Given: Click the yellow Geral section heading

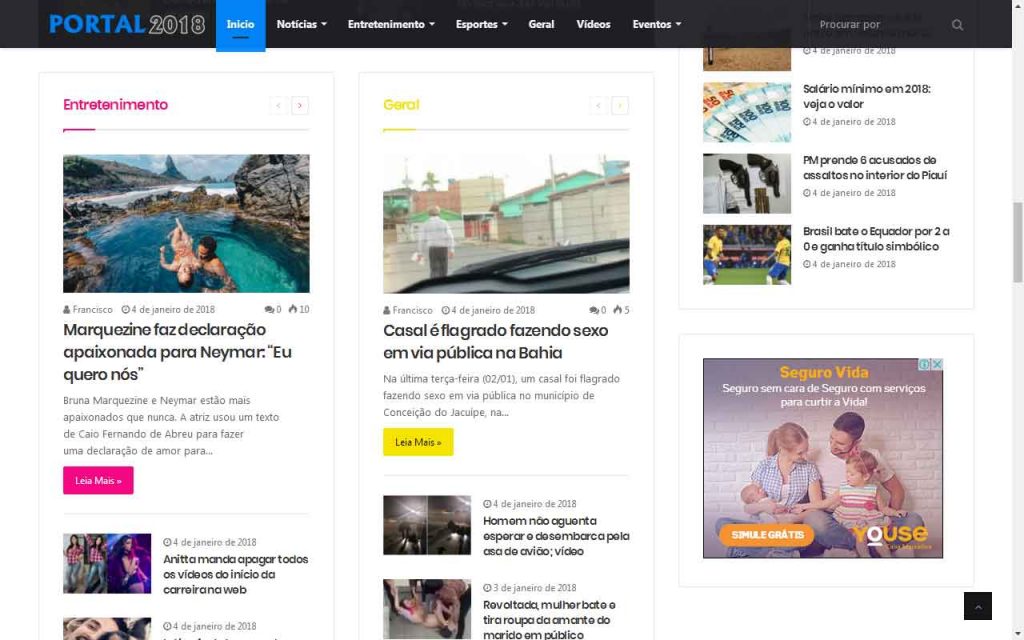Looking at the screenshot, I should point(401,104).
